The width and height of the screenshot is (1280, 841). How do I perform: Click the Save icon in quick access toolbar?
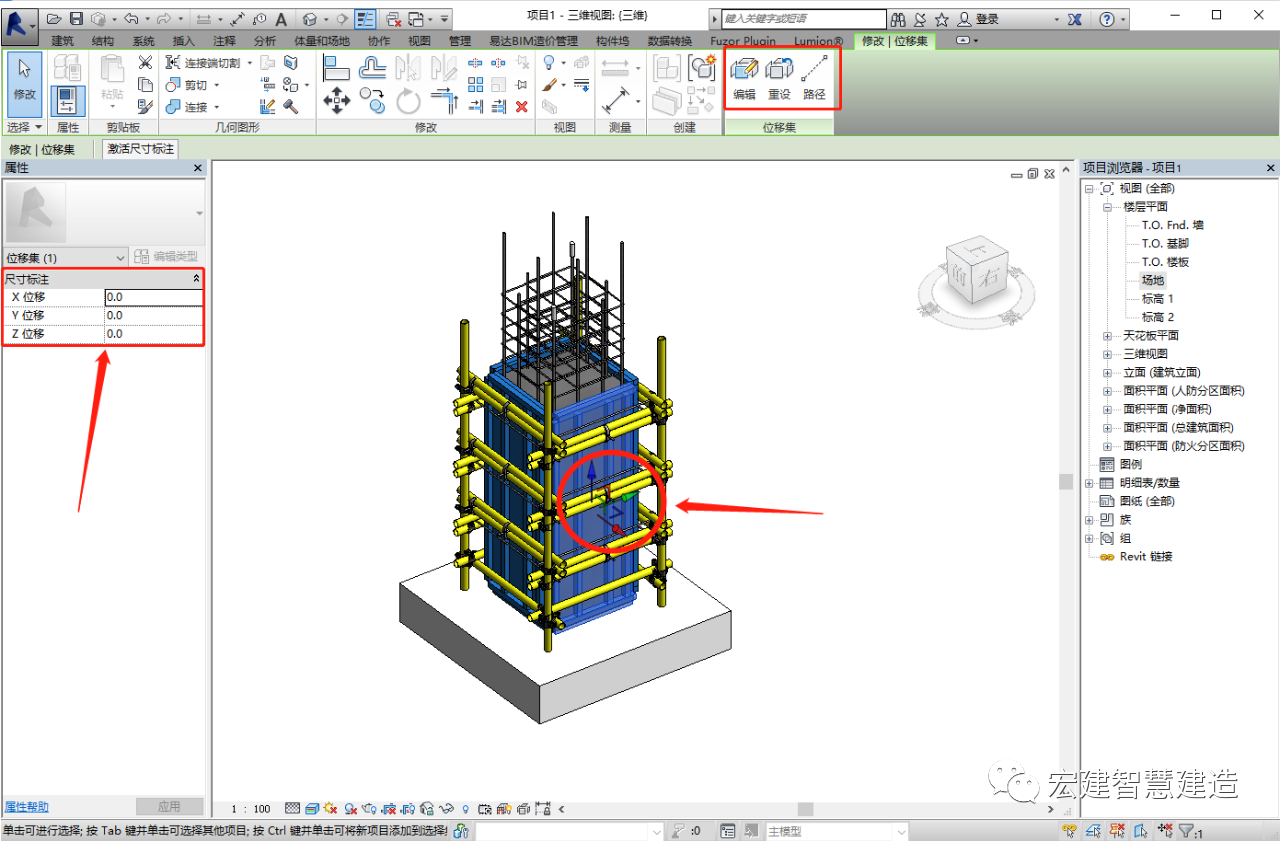(x=76, y=19)
